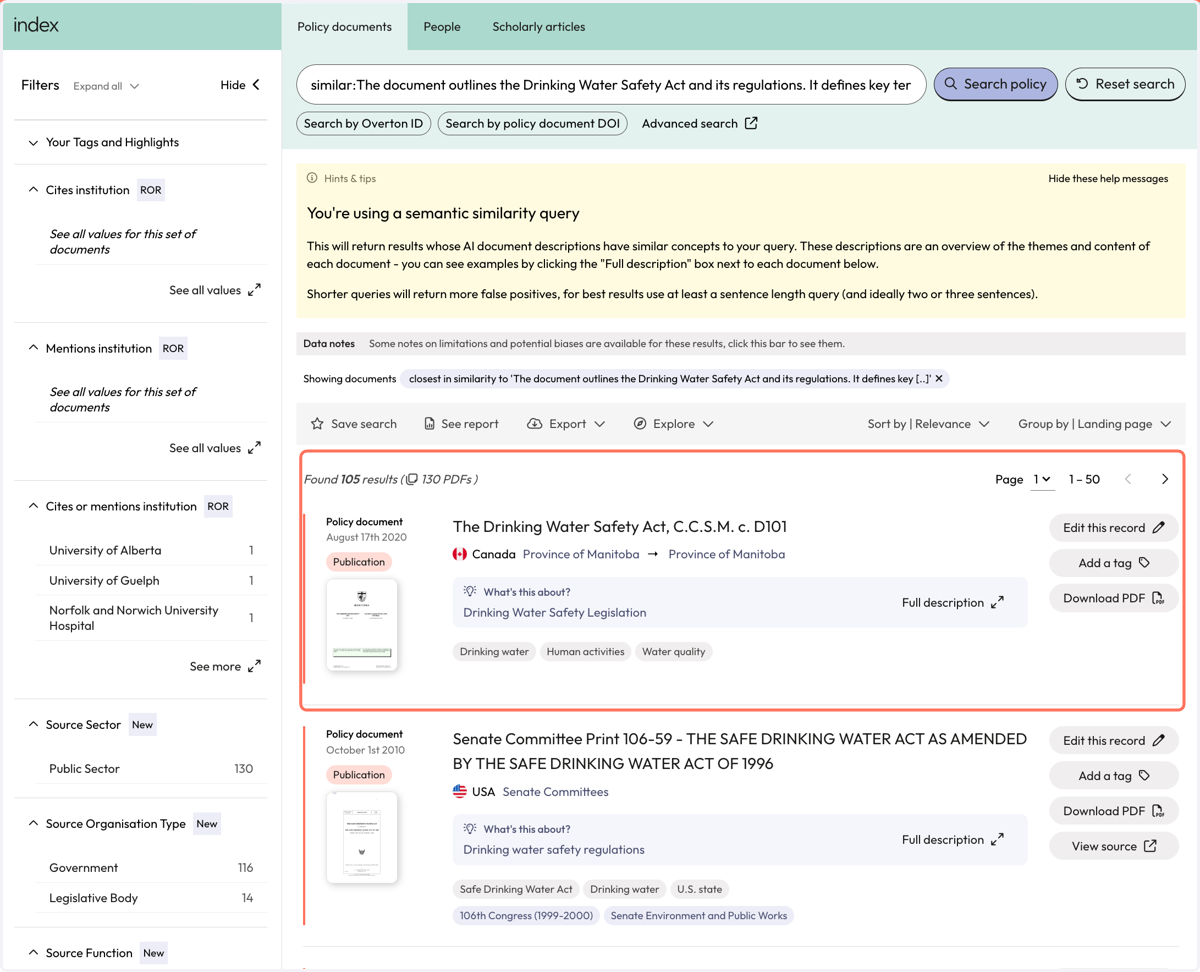Open the Page number selector
1200x972 pixels.
coord(1042,480)
